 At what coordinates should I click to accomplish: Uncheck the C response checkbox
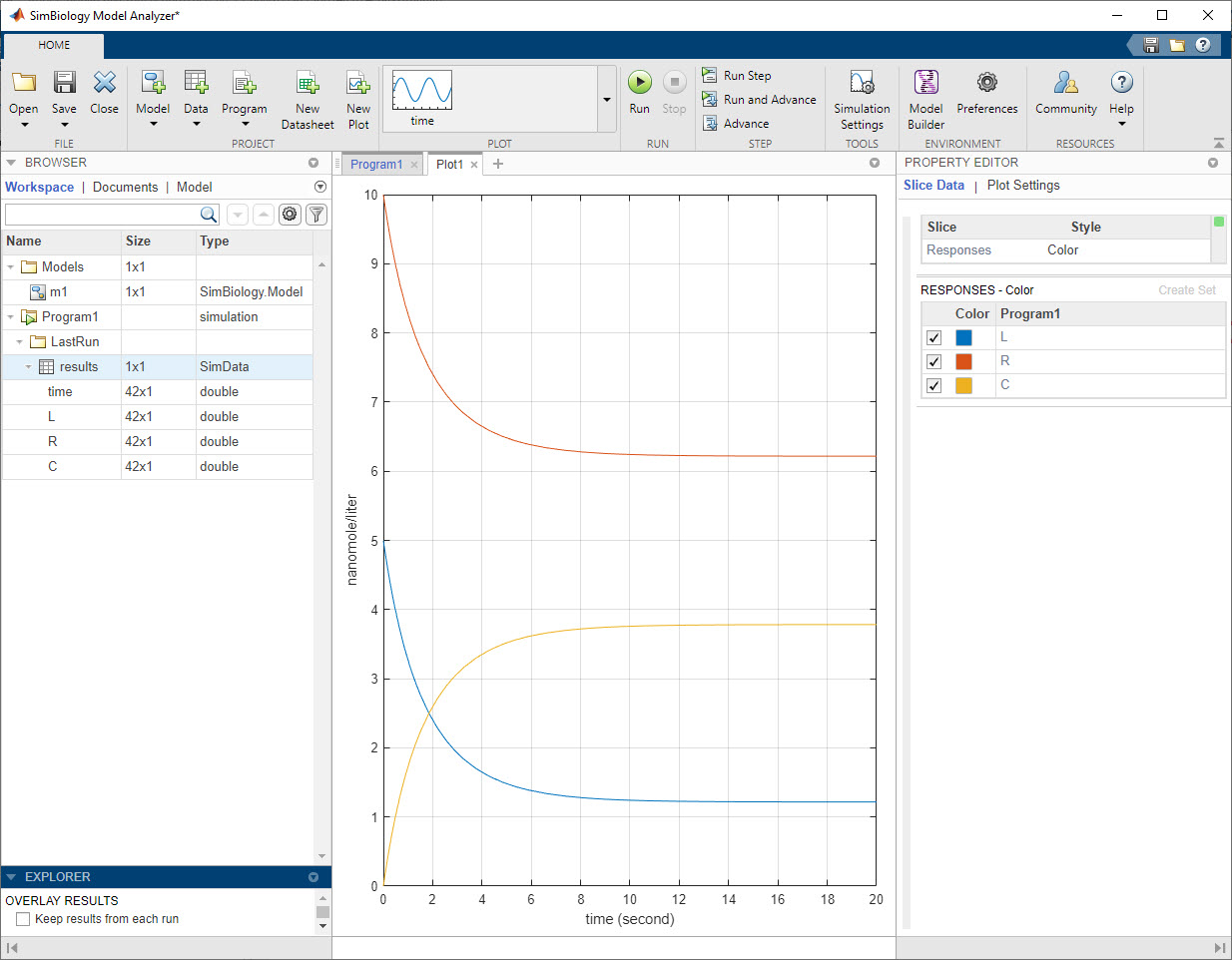(x=933, y=386)
